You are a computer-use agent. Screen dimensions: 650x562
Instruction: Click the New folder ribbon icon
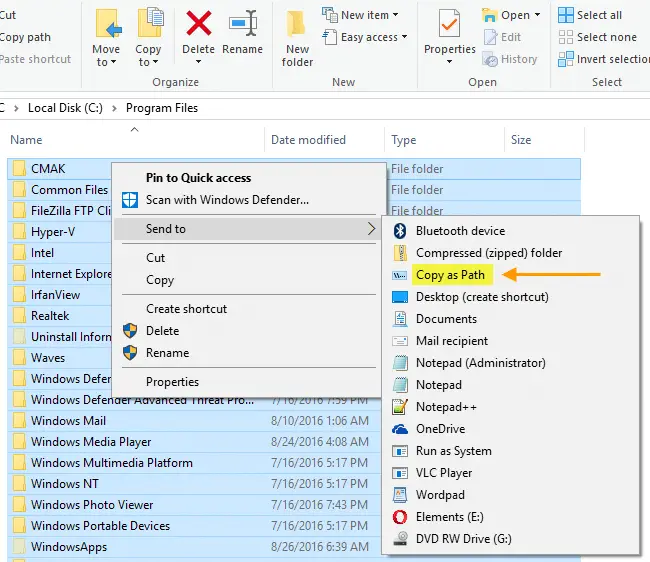coord(296,25)
